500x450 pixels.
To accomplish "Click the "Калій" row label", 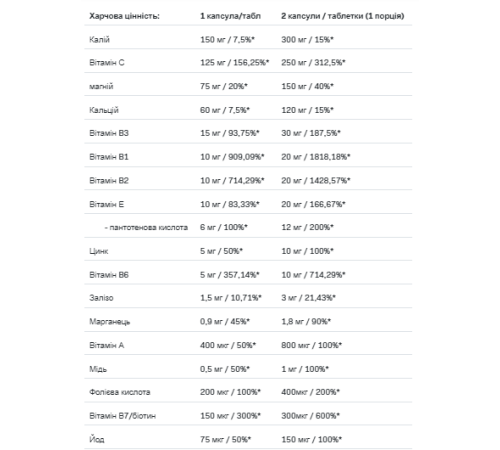I will (99, 40).
